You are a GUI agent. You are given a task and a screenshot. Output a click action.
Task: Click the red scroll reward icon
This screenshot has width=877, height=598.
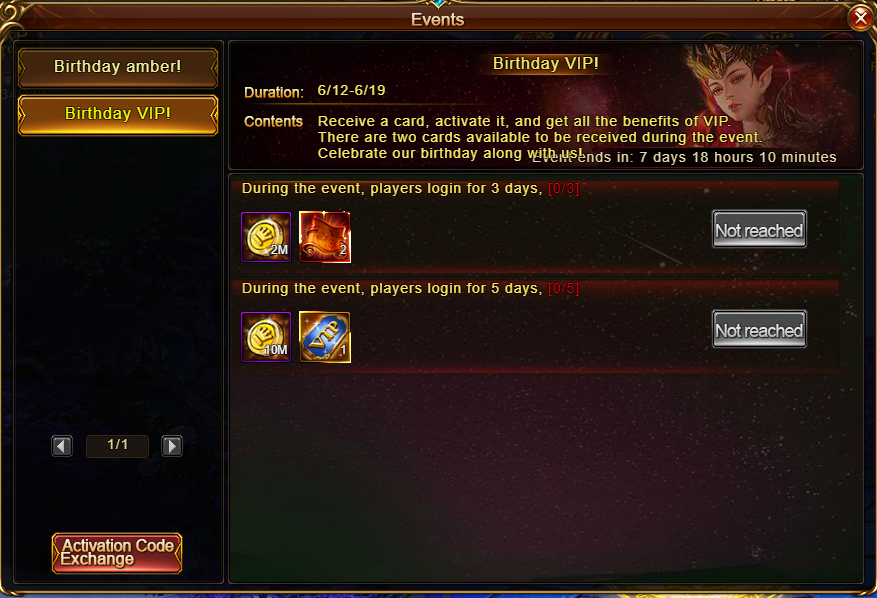325,237
